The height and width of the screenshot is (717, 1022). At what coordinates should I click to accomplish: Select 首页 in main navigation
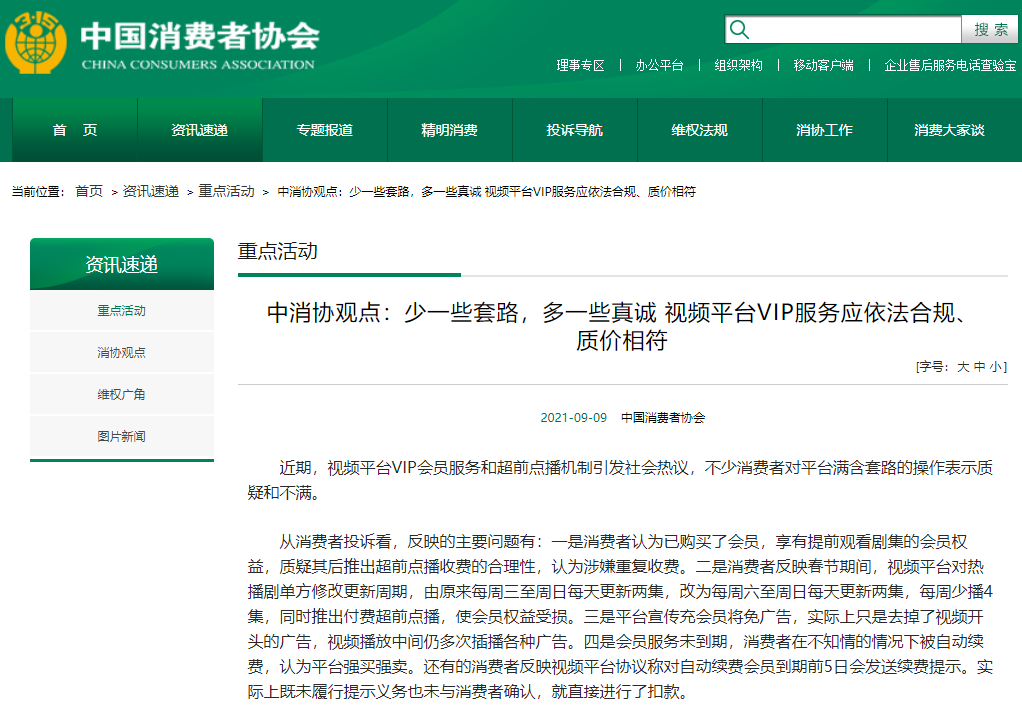[75, 130]
